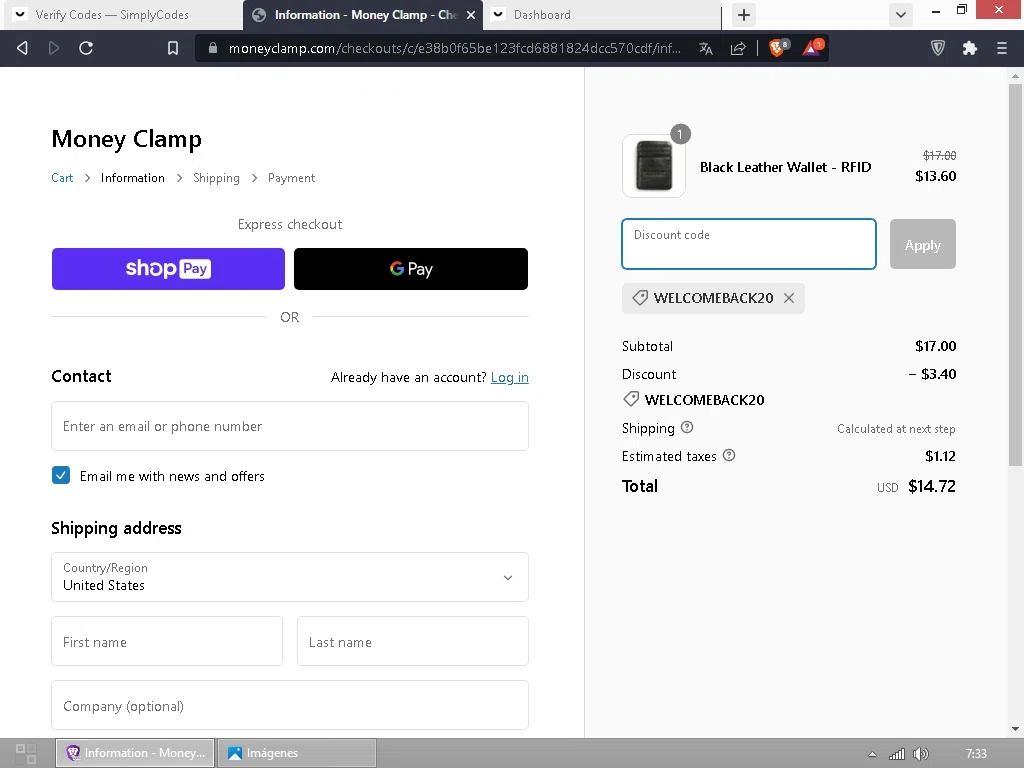Click the Log in link
Viewport: 1024px width, 768px height.
click(509, 377)
